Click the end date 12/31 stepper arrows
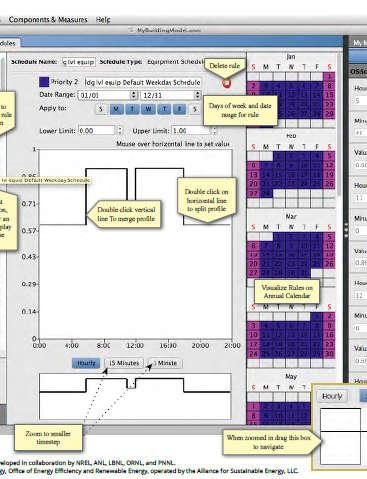This screenshot has width=367, height=479. click(x=198, y=95)
